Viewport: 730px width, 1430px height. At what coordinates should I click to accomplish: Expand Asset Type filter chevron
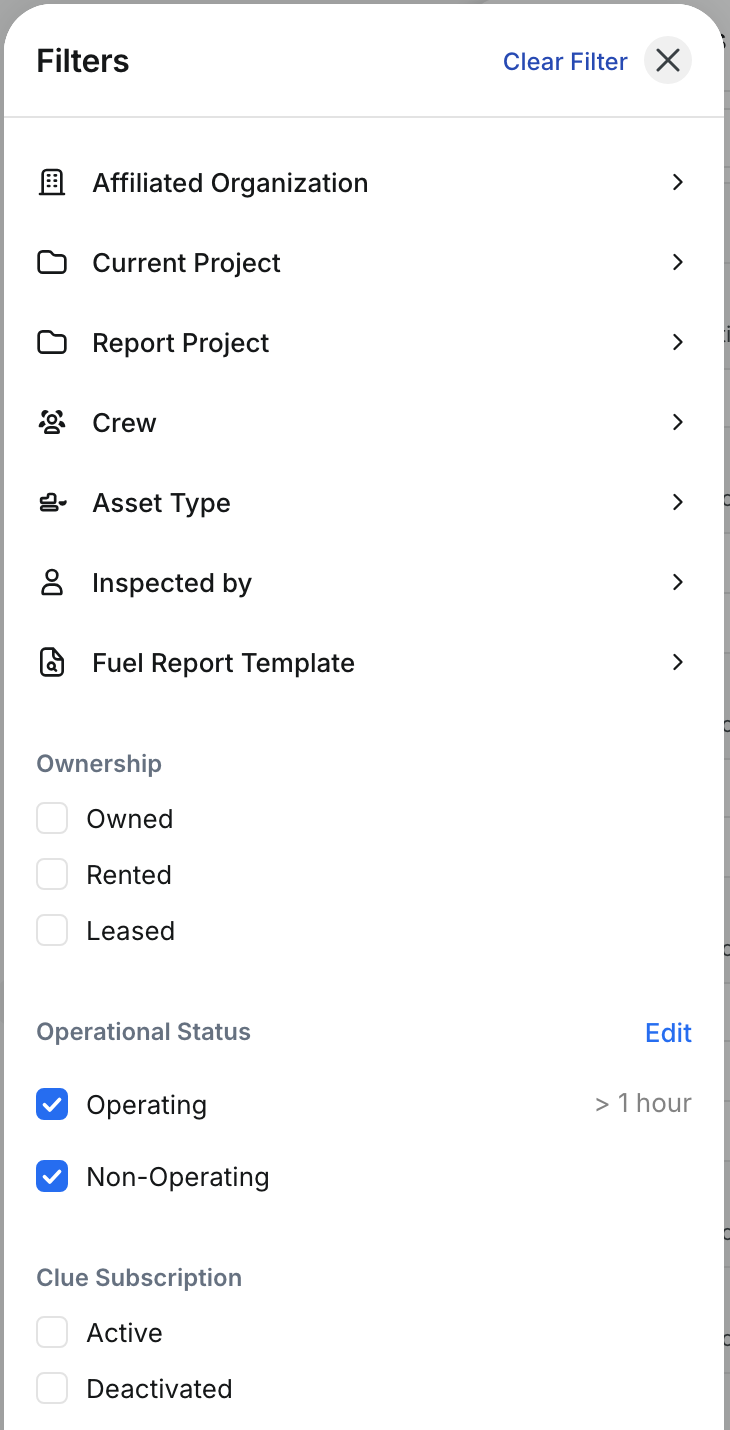point(678,502)
